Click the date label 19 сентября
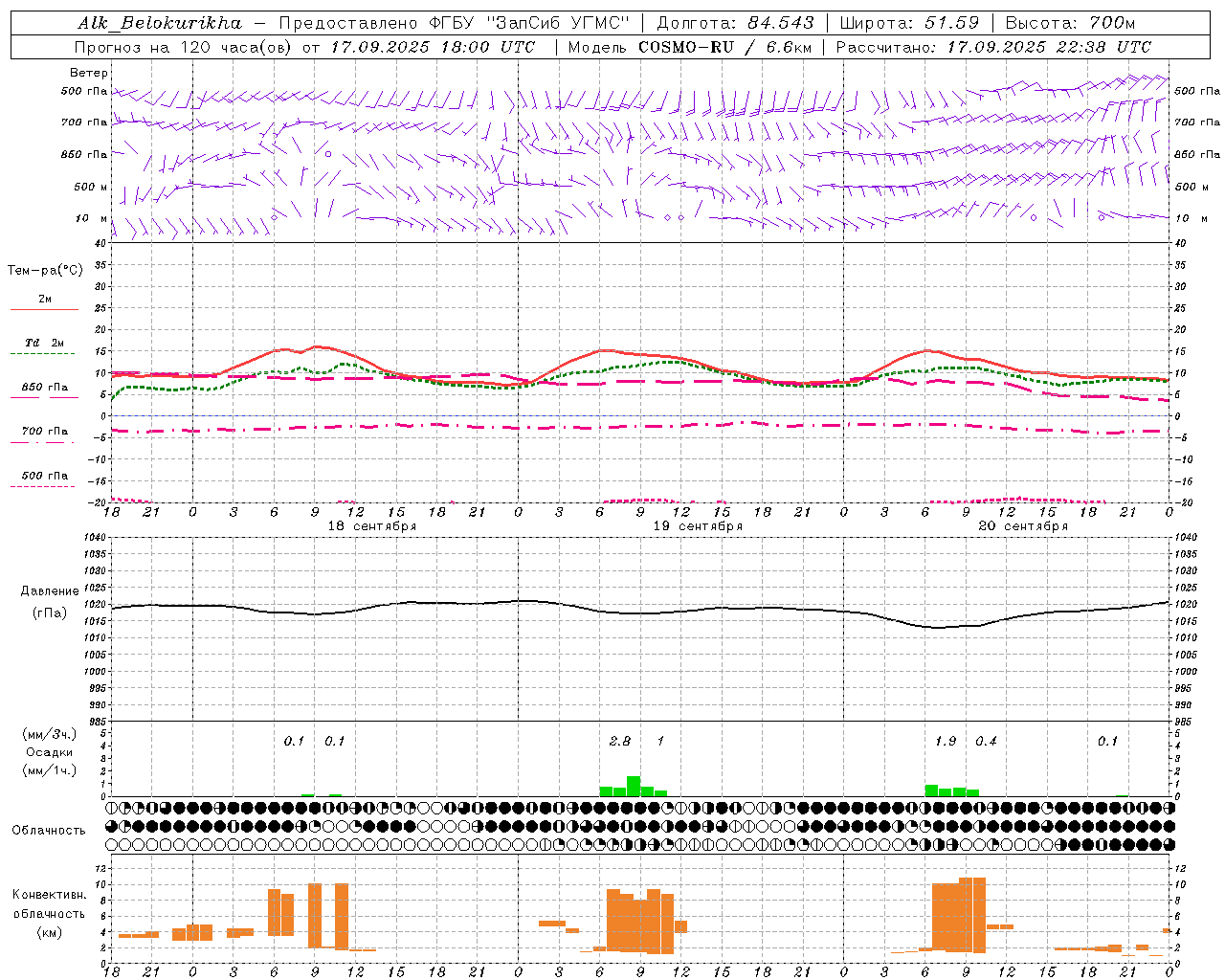This screenshot has height=980, width=1225. (x=698, y=525)
